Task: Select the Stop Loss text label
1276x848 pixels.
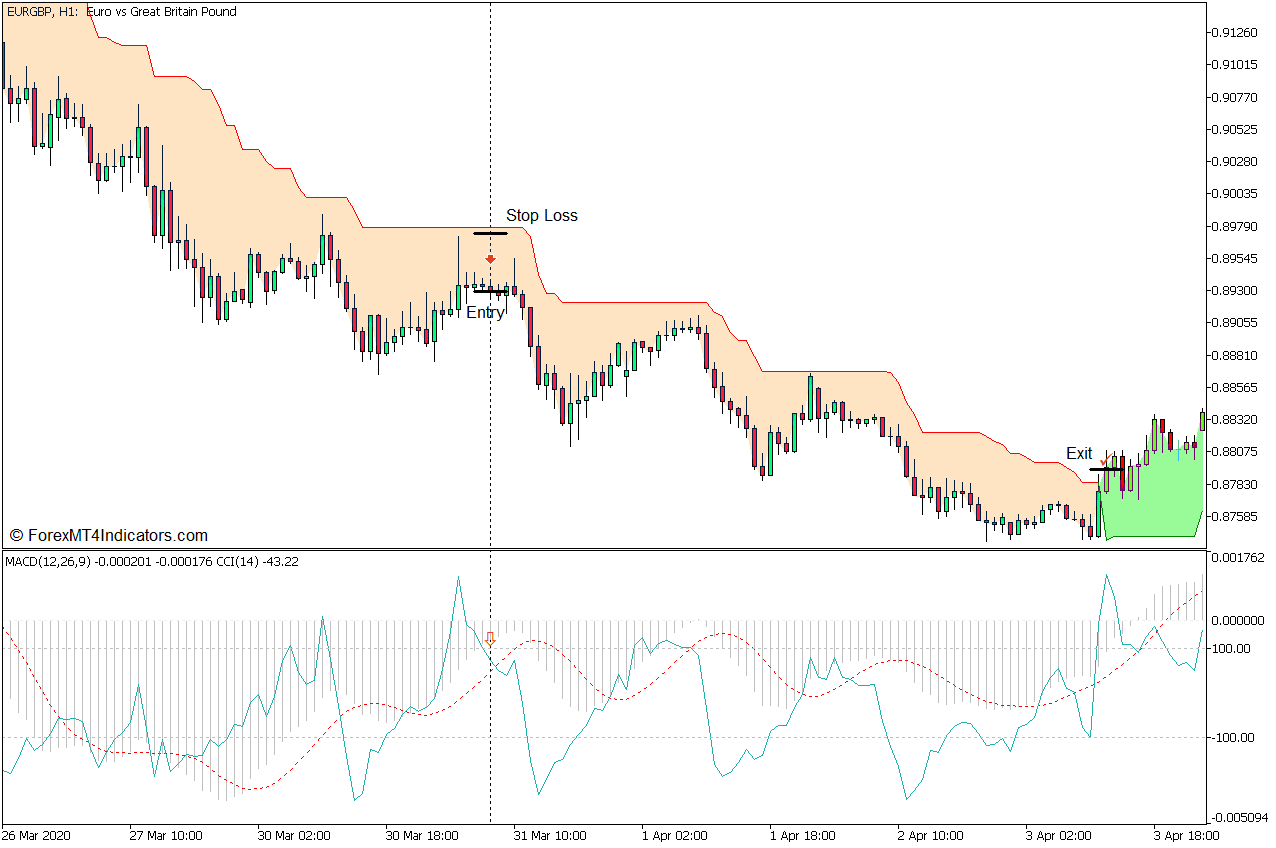Action: [x=542, y=216]
